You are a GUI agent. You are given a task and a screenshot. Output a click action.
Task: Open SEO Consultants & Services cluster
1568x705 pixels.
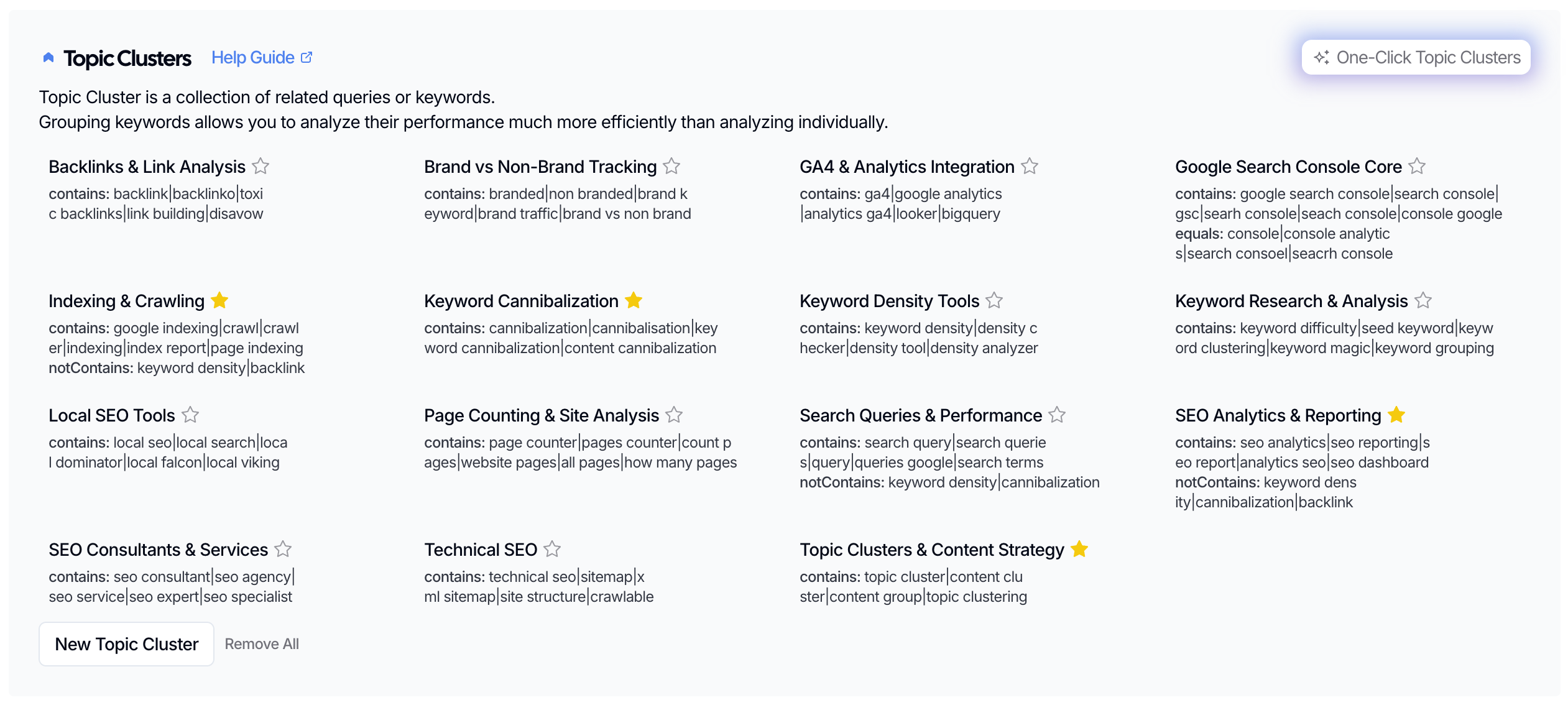tap(158, 550)
